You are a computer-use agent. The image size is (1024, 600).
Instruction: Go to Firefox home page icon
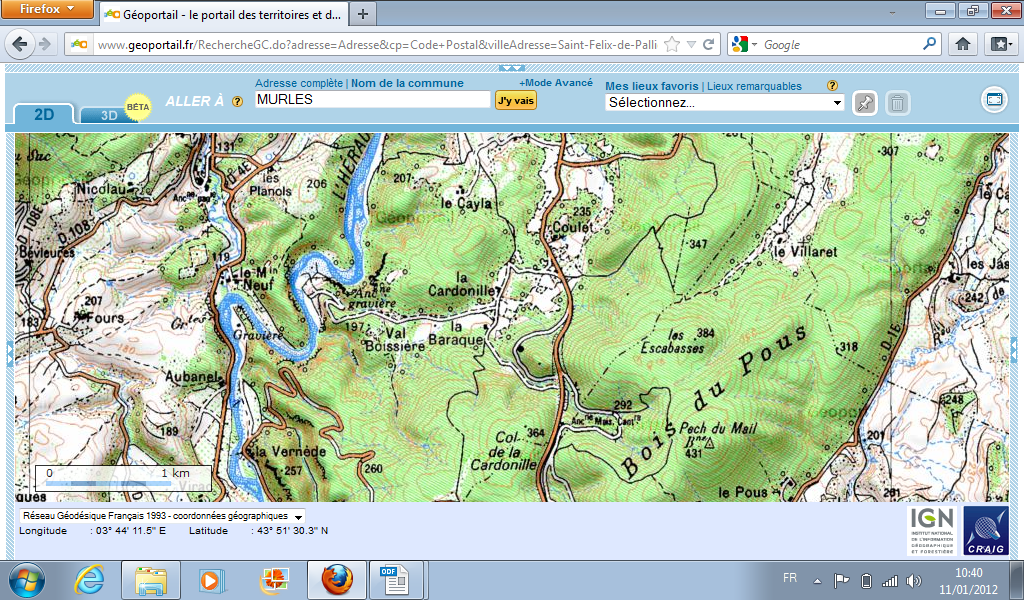click(963, 44)
